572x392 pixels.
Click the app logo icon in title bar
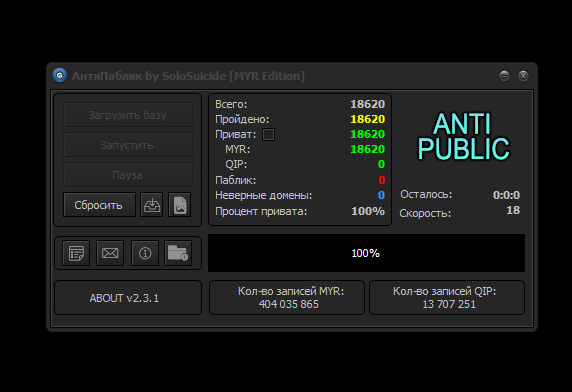[59, 75]
